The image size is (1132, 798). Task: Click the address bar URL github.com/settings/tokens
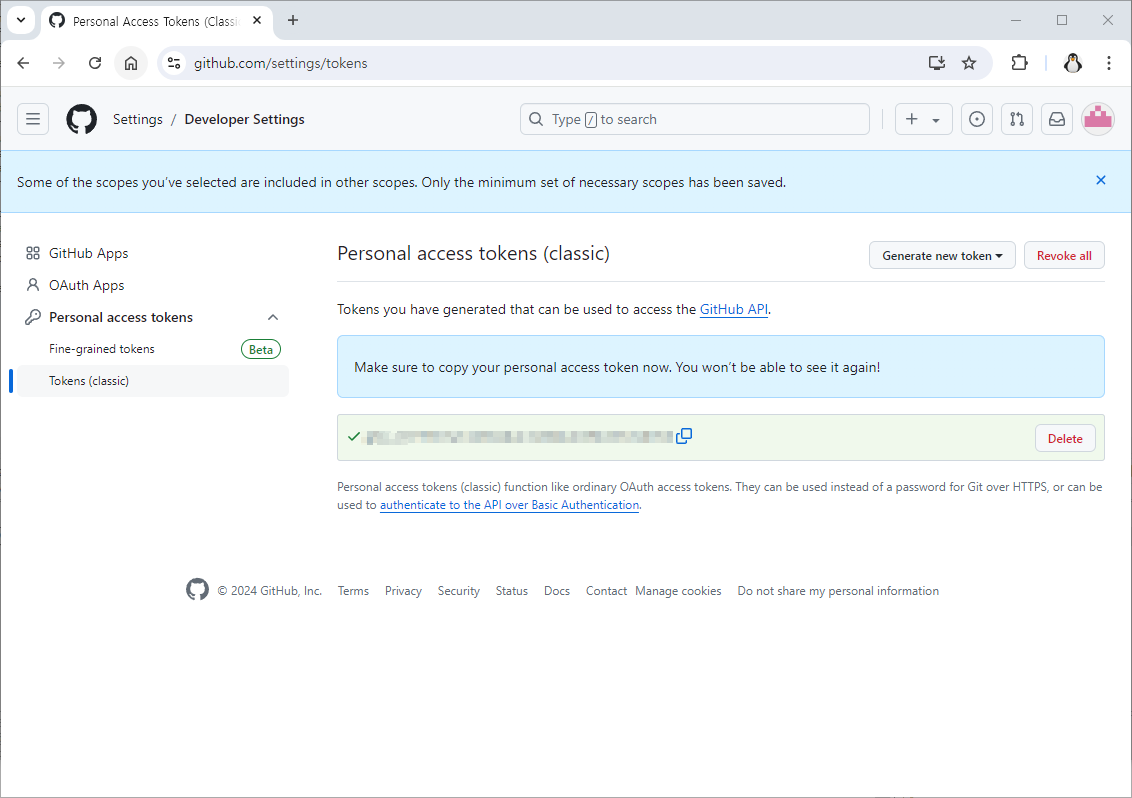pos(280,63)
